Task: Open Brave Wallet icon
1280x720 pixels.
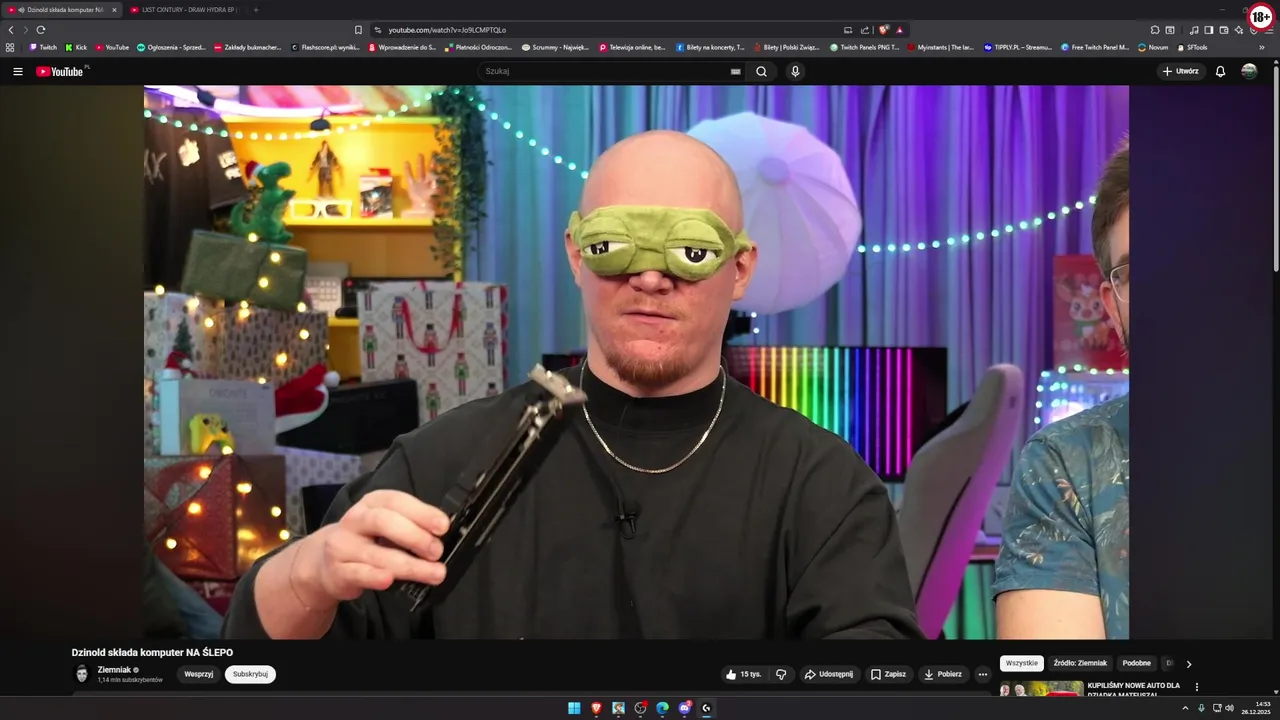Action: 1224,30
